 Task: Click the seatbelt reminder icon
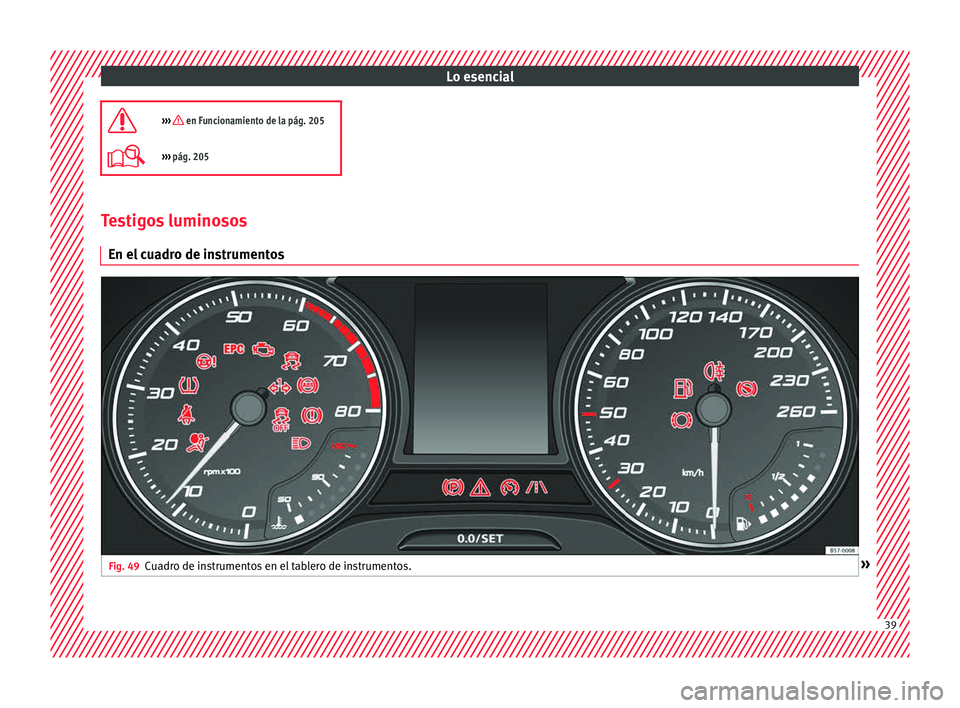pos(186,414)
